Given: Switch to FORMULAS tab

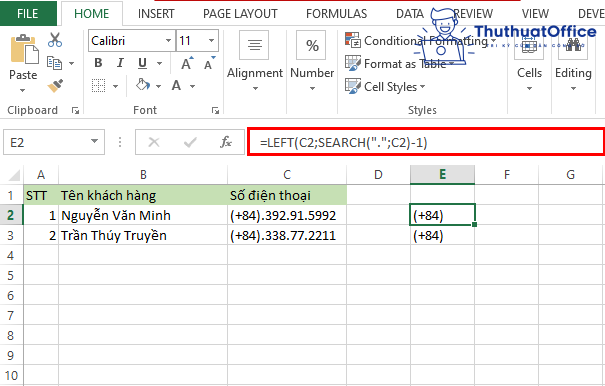Looking at the screenshot, I should tap(336, 14).
